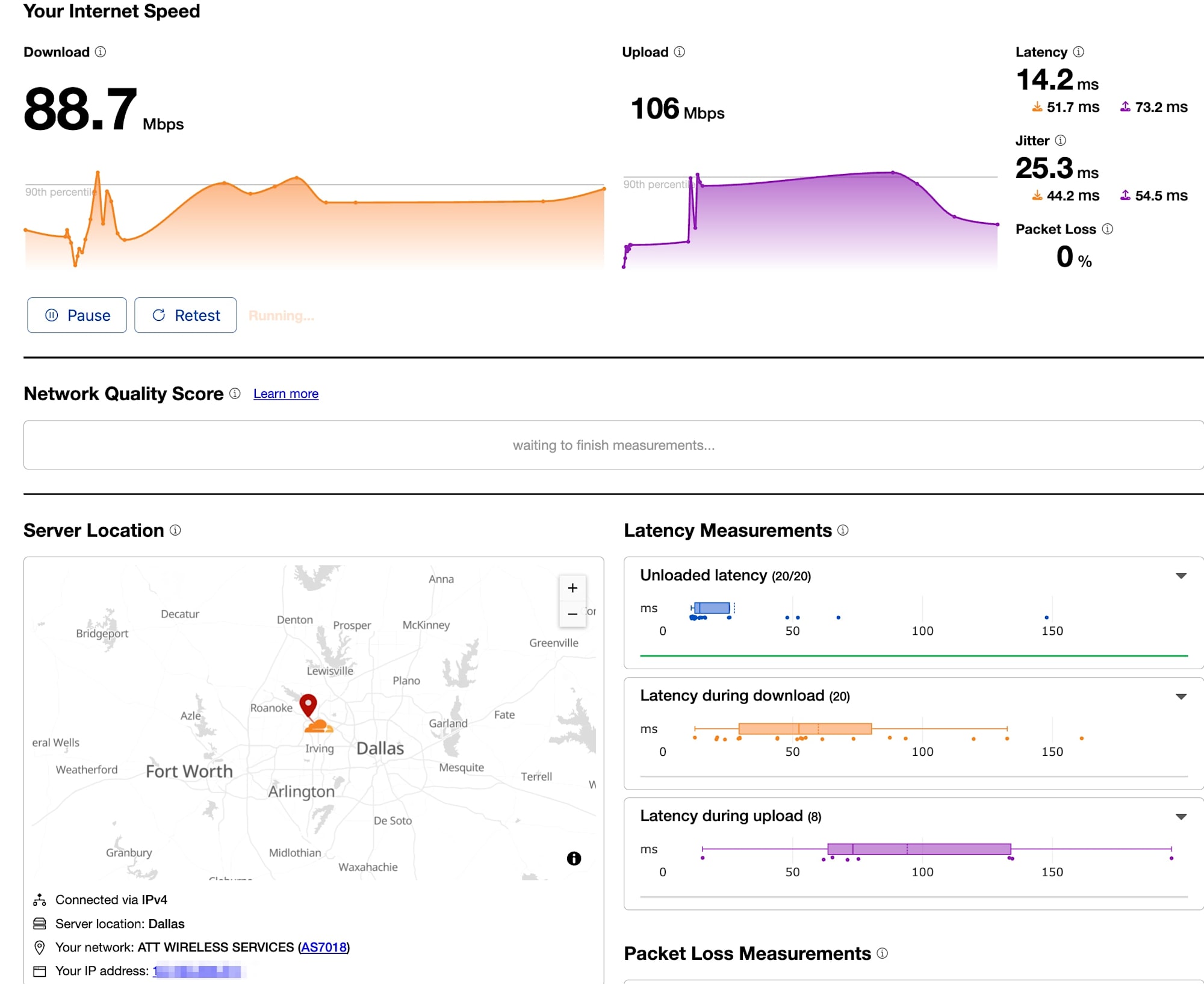This screenshot has width=1204, height=984.
Task: View the Jitter info tooltip
Action: click(1061, 140)
